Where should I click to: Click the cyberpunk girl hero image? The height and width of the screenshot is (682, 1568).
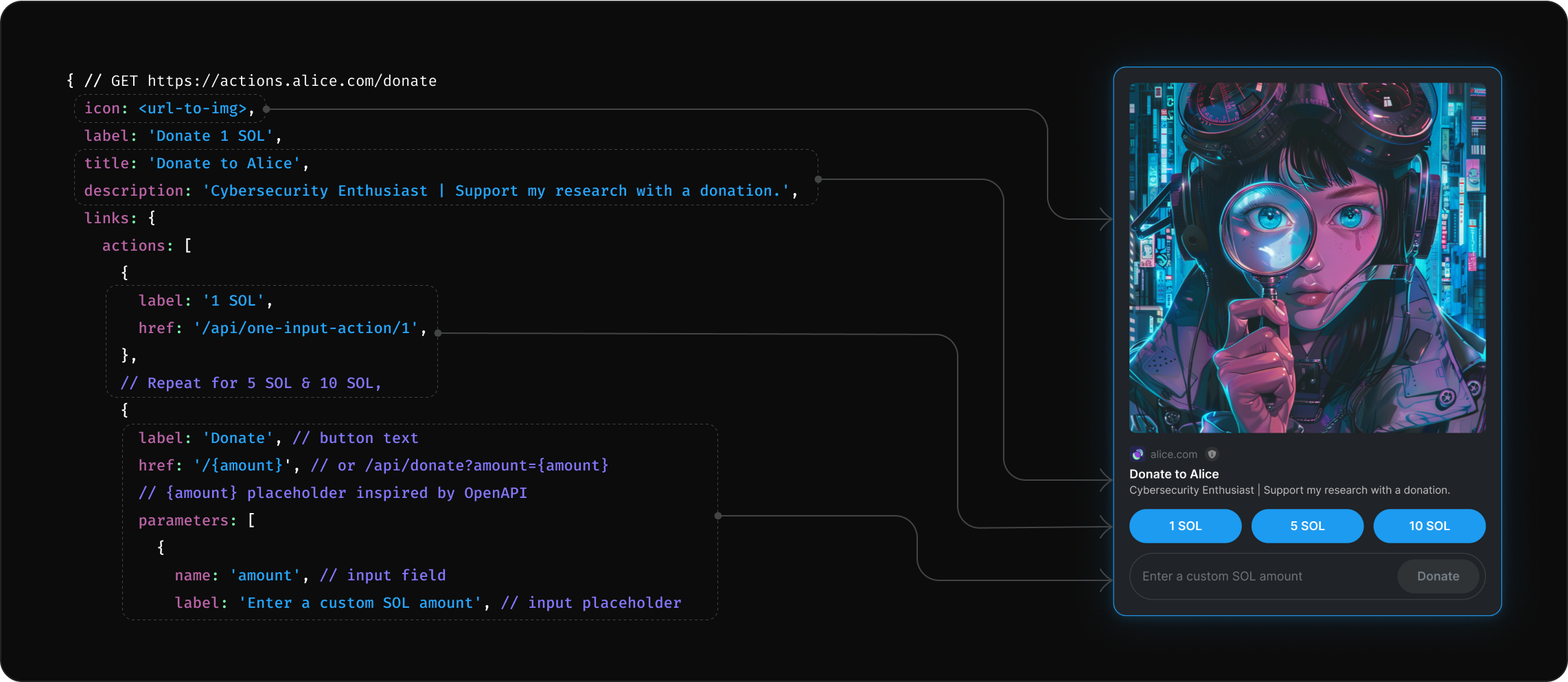(1307, 258)
